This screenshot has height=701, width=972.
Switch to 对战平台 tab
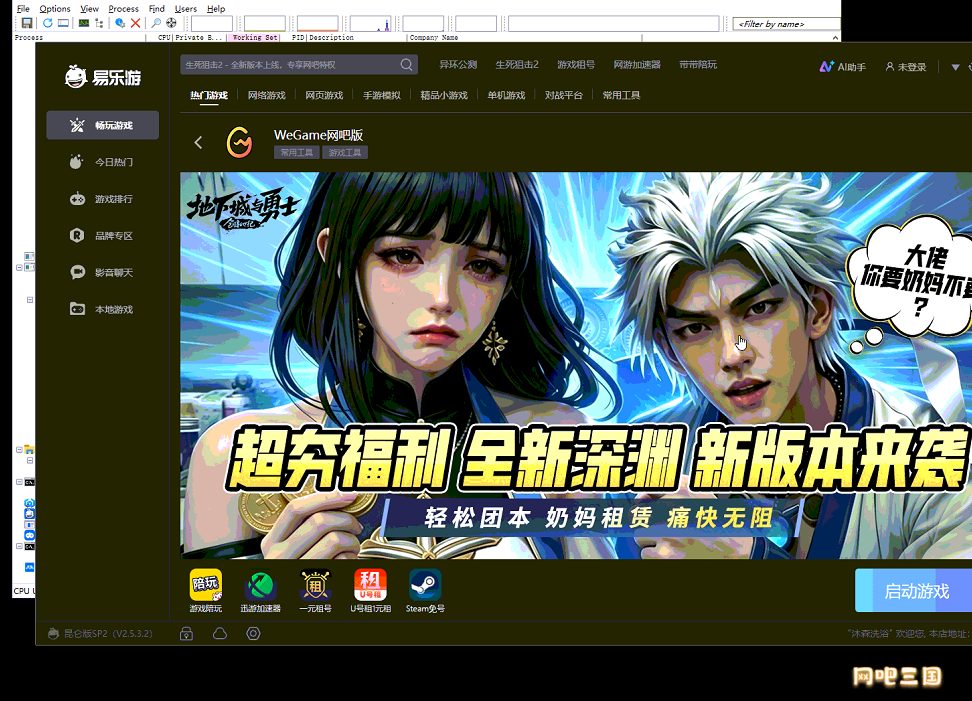[x=563, y=95]
